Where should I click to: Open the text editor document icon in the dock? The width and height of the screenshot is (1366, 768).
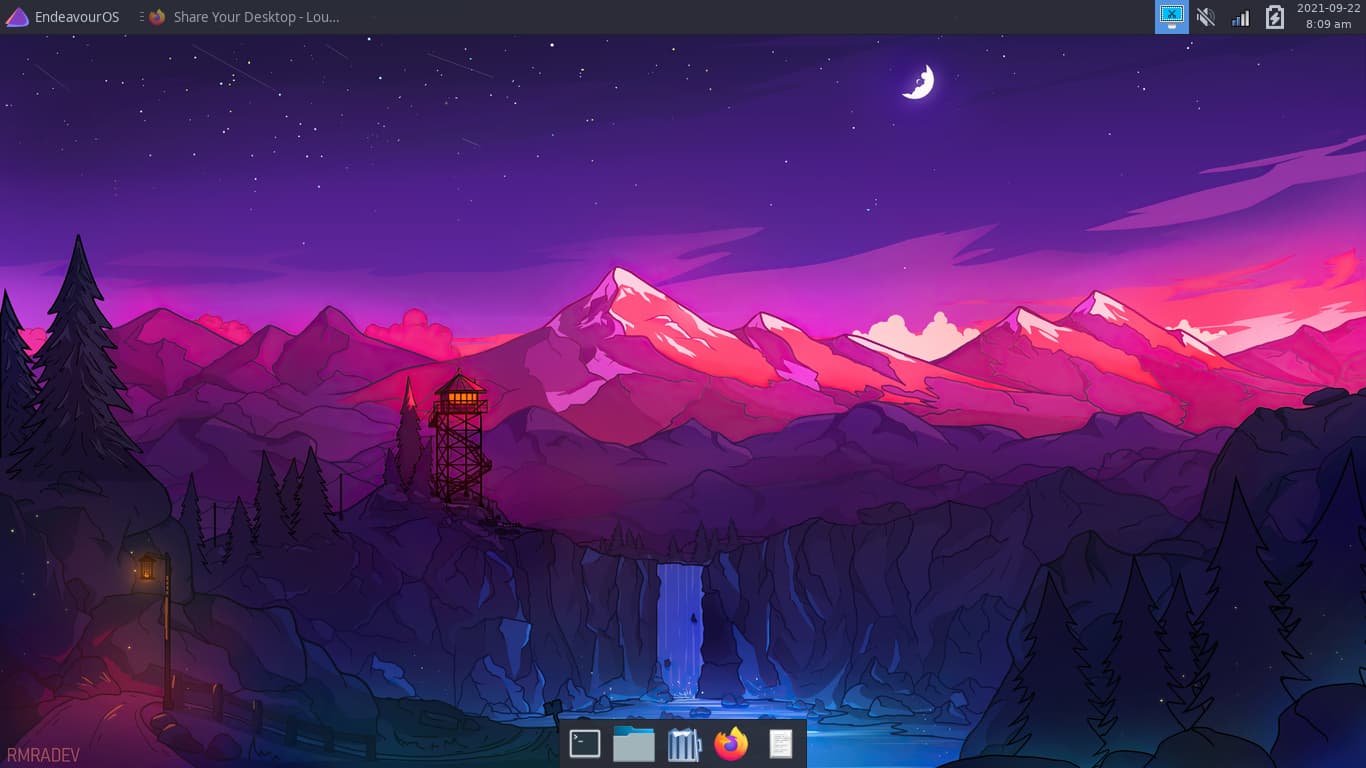tap(781, 744)
